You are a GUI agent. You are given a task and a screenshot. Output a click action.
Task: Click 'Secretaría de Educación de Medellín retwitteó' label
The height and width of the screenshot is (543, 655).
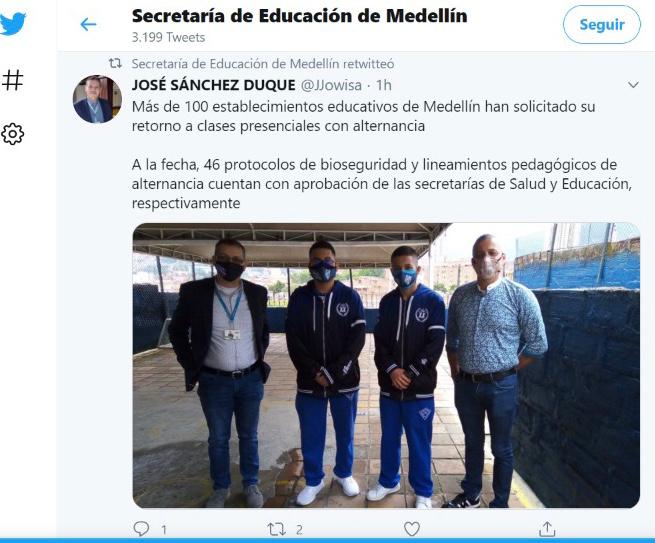pos(263,64)
